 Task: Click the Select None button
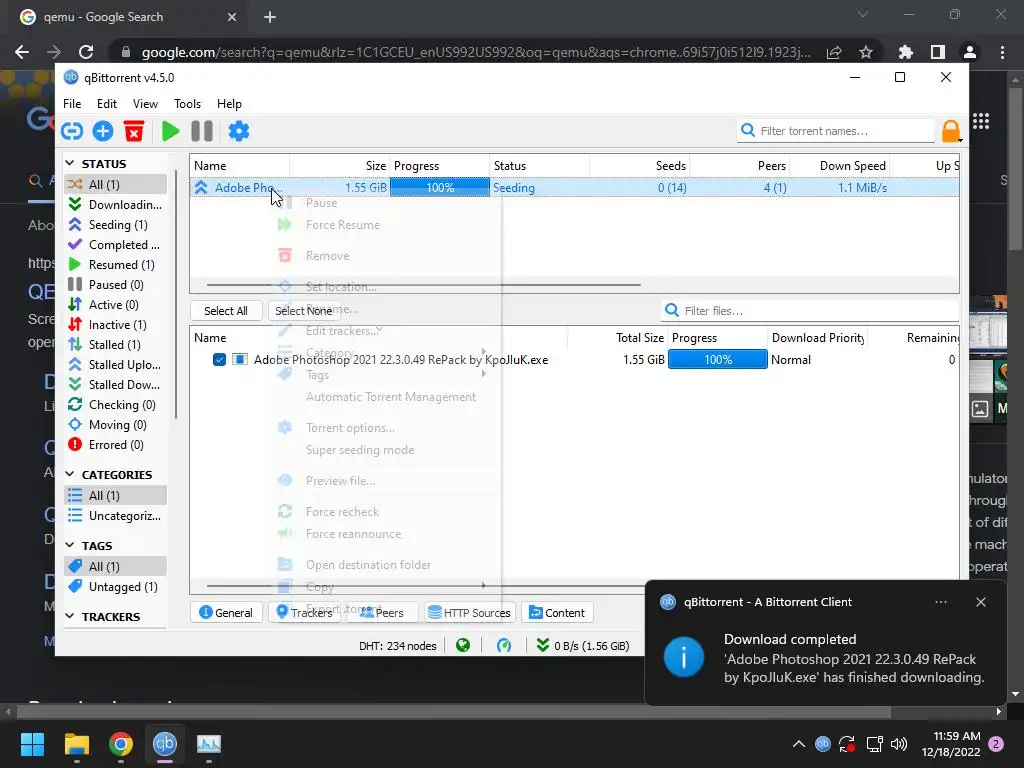point(304,311)
